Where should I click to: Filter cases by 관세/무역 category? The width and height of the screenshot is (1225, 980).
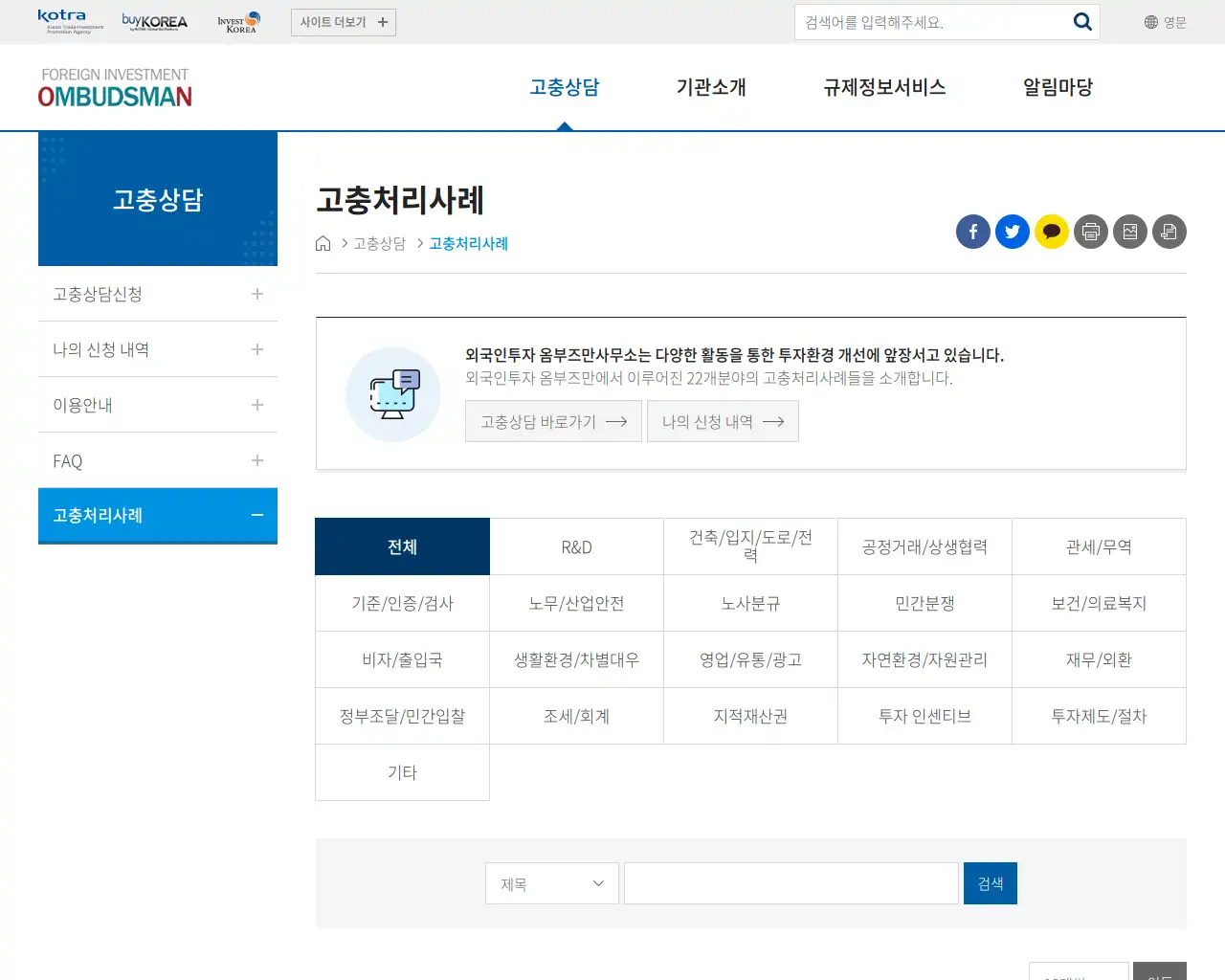coord(1099,546)
